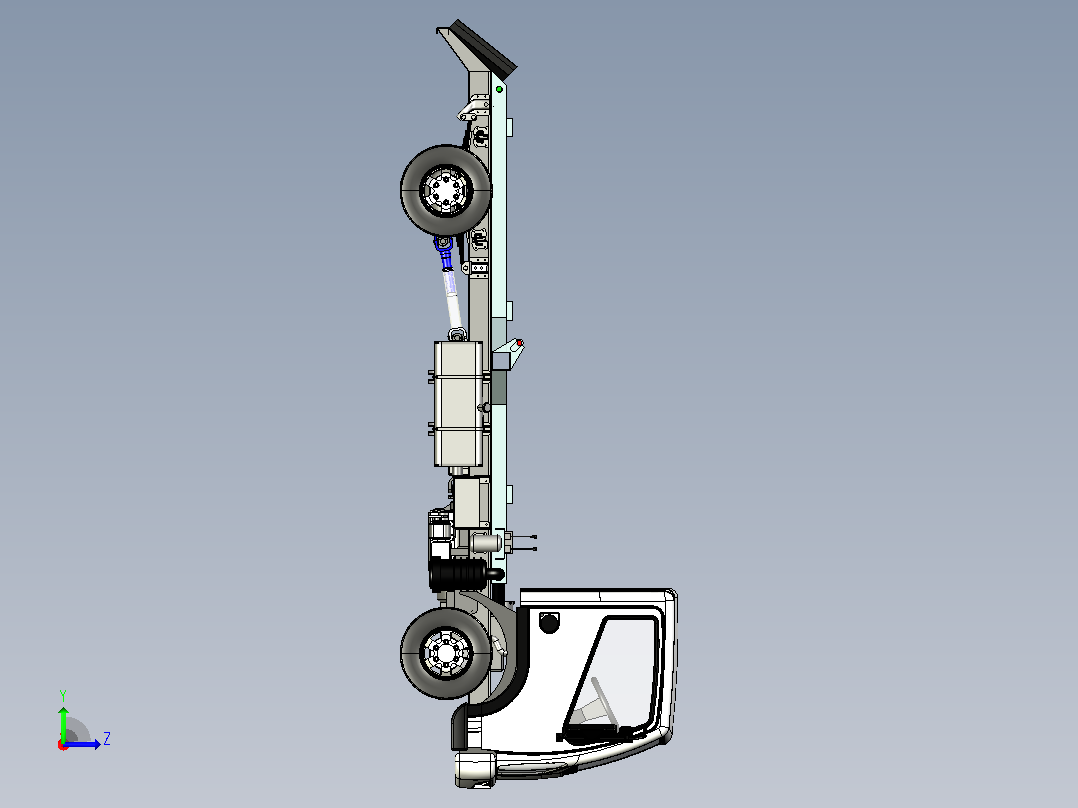Select the black ribbed cylinder above the lower wheel
Image resolution: width=1078 pixels, height=808 pixels.
tap(457, 574)
